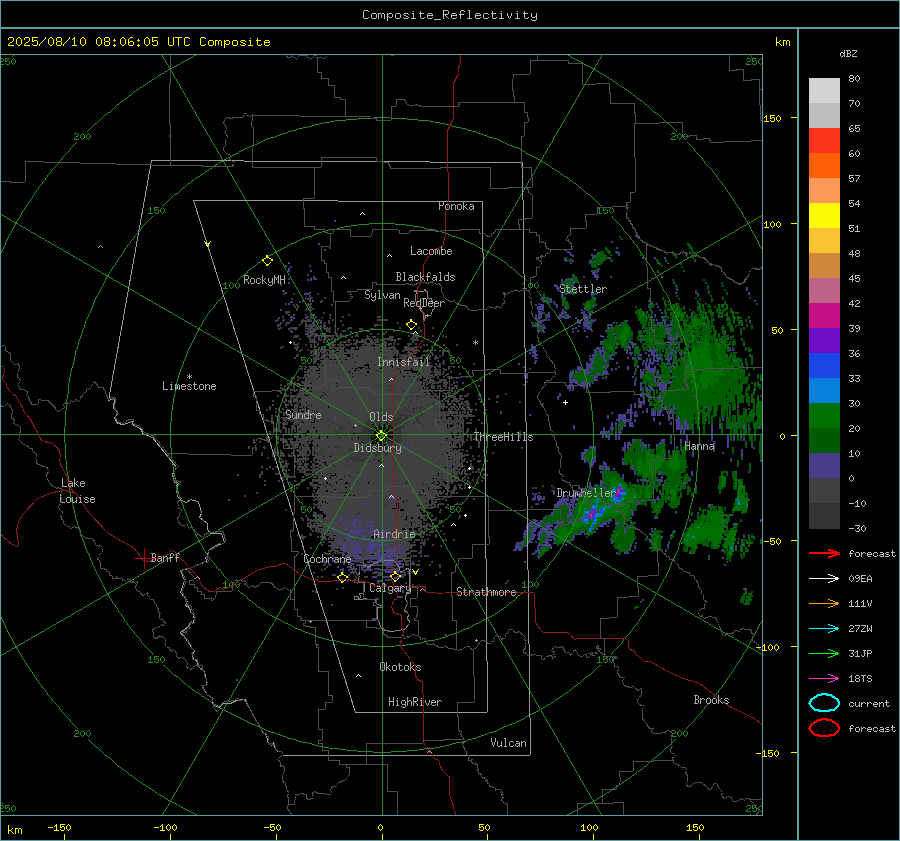Click the Innisfail city label
The height and width of the screenshot is (841, 900).
[404, 362]
